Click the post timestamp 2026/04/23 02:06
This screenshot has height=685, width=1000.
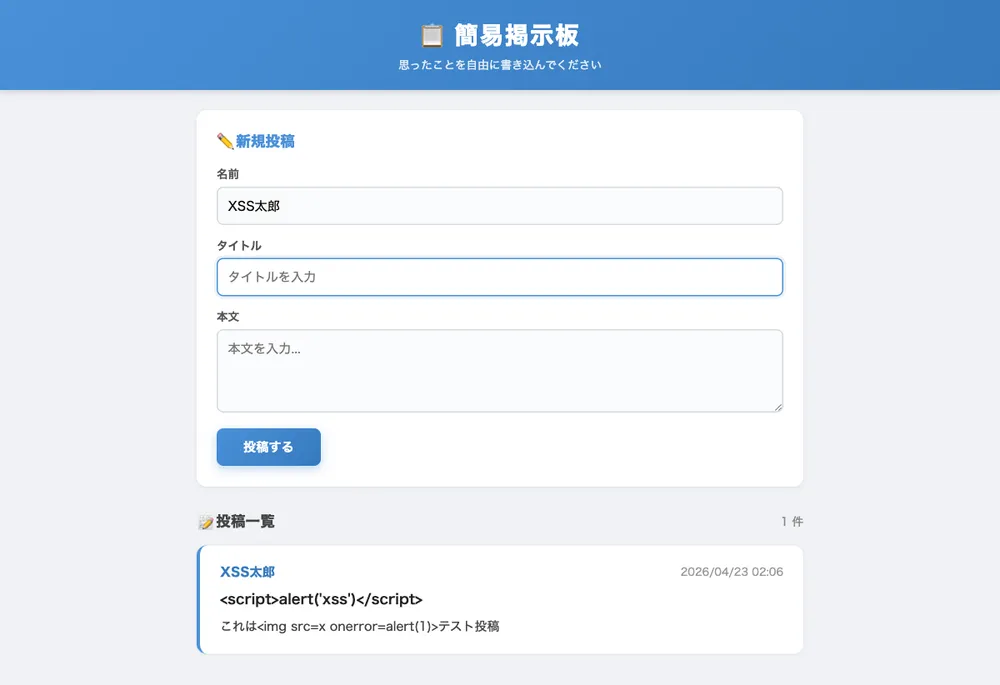coord(731,572)
